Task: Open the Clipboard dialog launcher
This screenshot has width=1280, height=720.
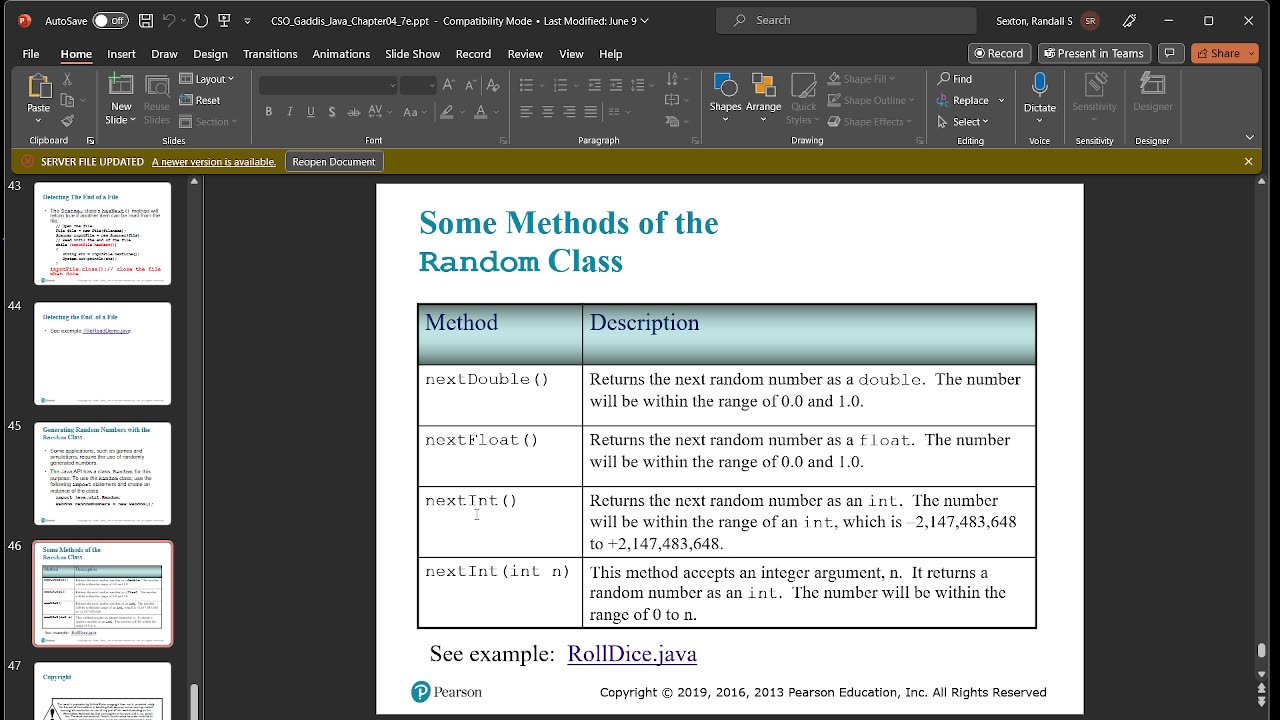Action: [x=90, y=141]
